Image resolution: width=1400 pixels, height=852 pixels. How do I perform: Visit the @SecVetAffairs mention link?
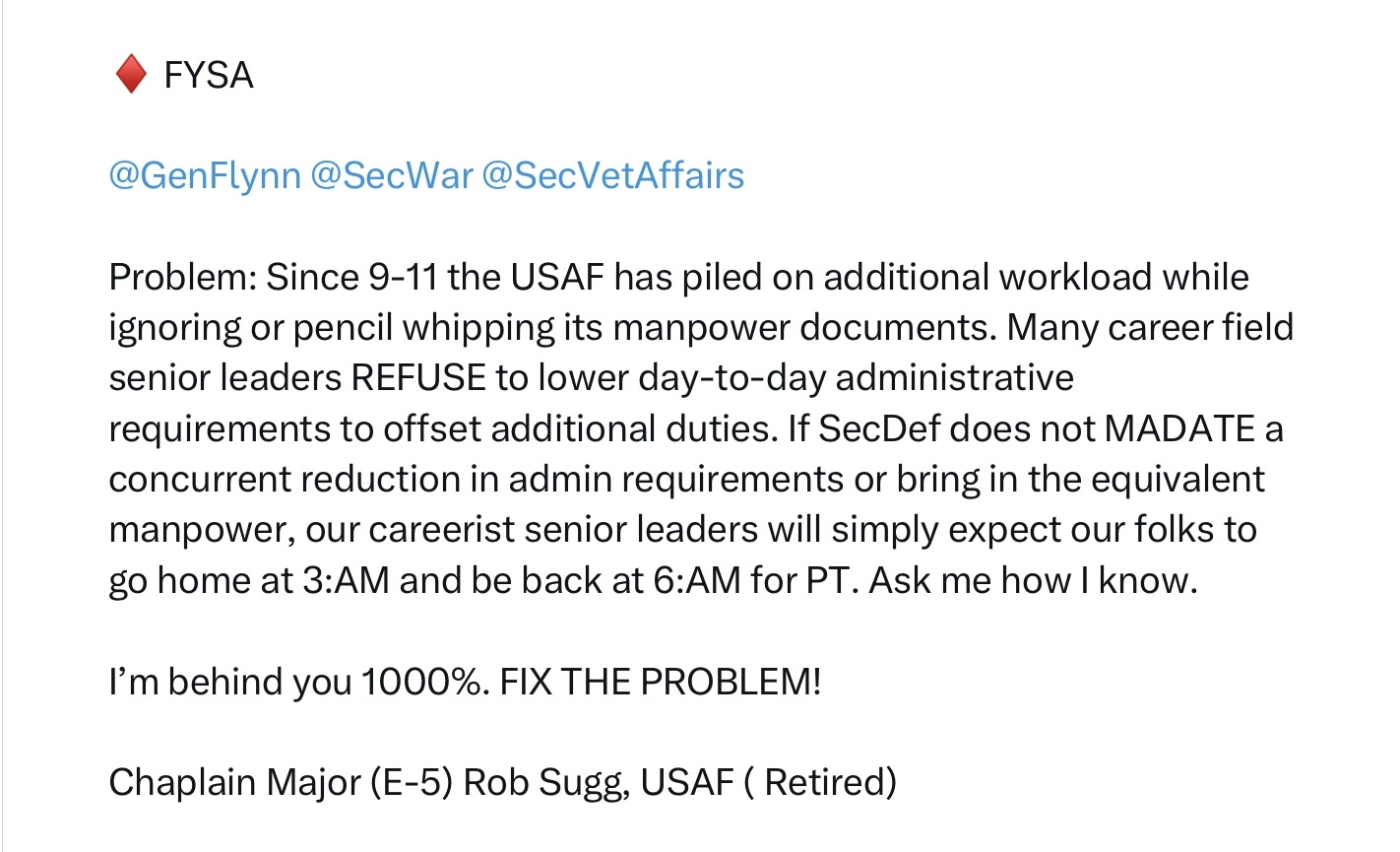(613, 175)
